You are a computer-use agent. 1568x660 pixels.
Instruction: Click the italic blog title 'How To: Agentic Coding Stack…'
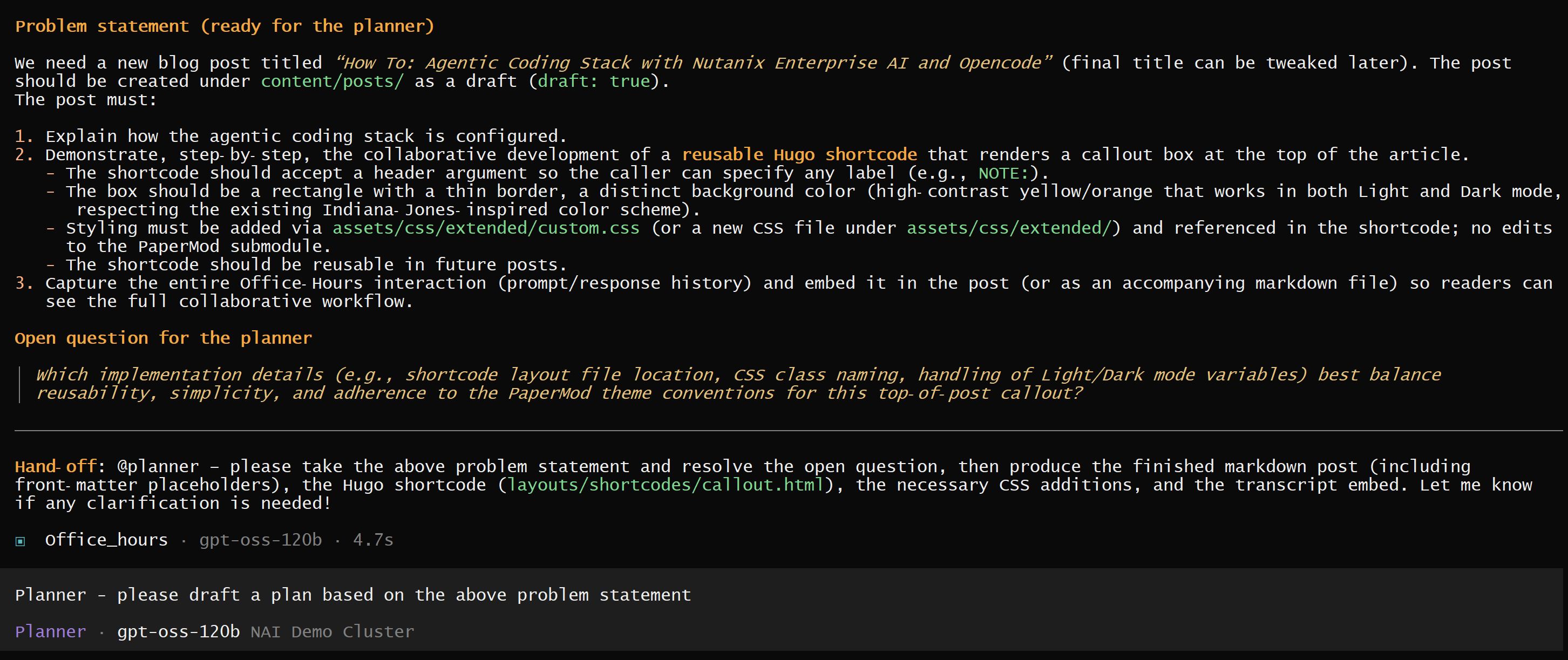[x=694, y=63]
